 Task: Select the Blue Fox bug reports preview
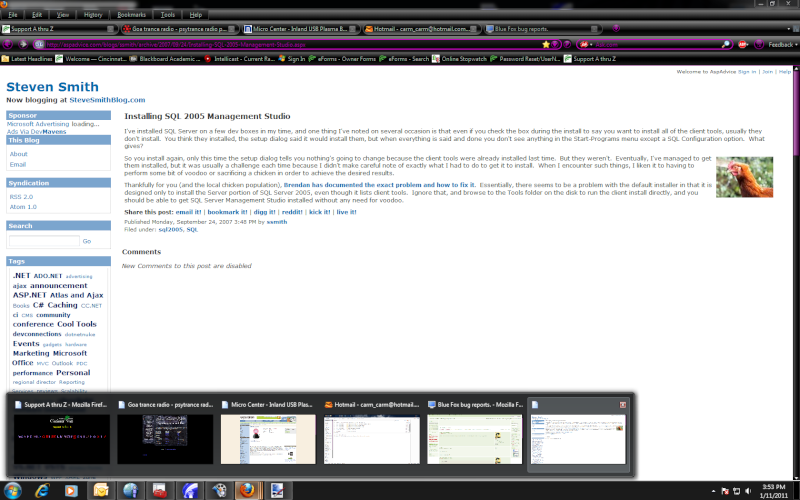pos(475,434)
